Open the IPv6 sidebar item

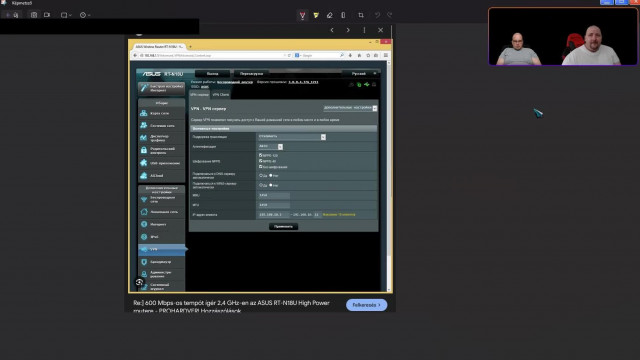pos(162,237)
